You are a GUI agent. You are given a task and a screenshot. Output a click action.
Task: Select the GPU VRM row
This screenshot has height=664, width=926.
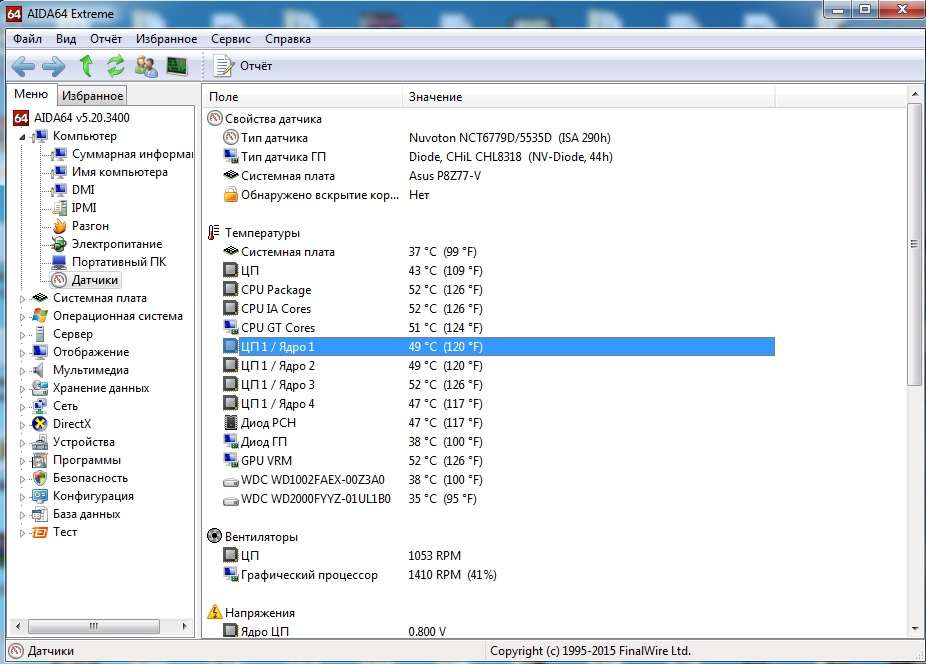point(498,460)
